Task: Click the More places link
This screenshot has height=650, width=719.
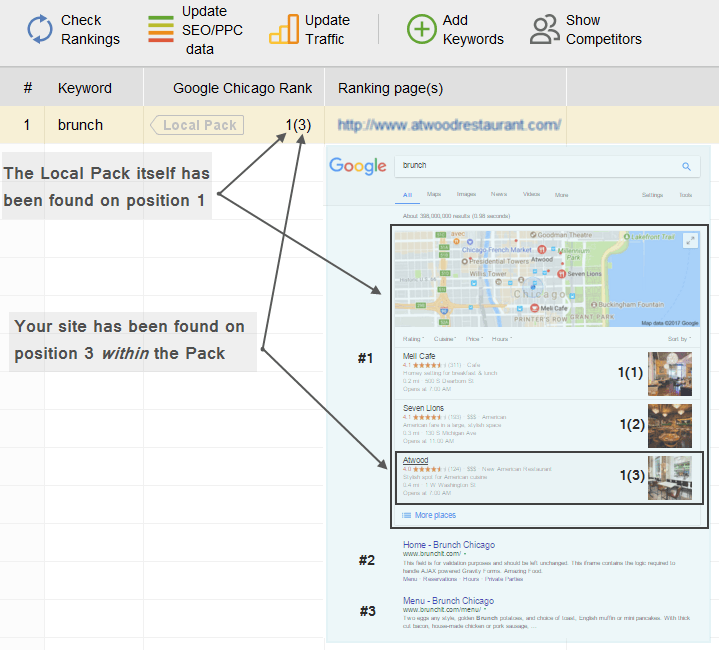Action: click(434, 515)
